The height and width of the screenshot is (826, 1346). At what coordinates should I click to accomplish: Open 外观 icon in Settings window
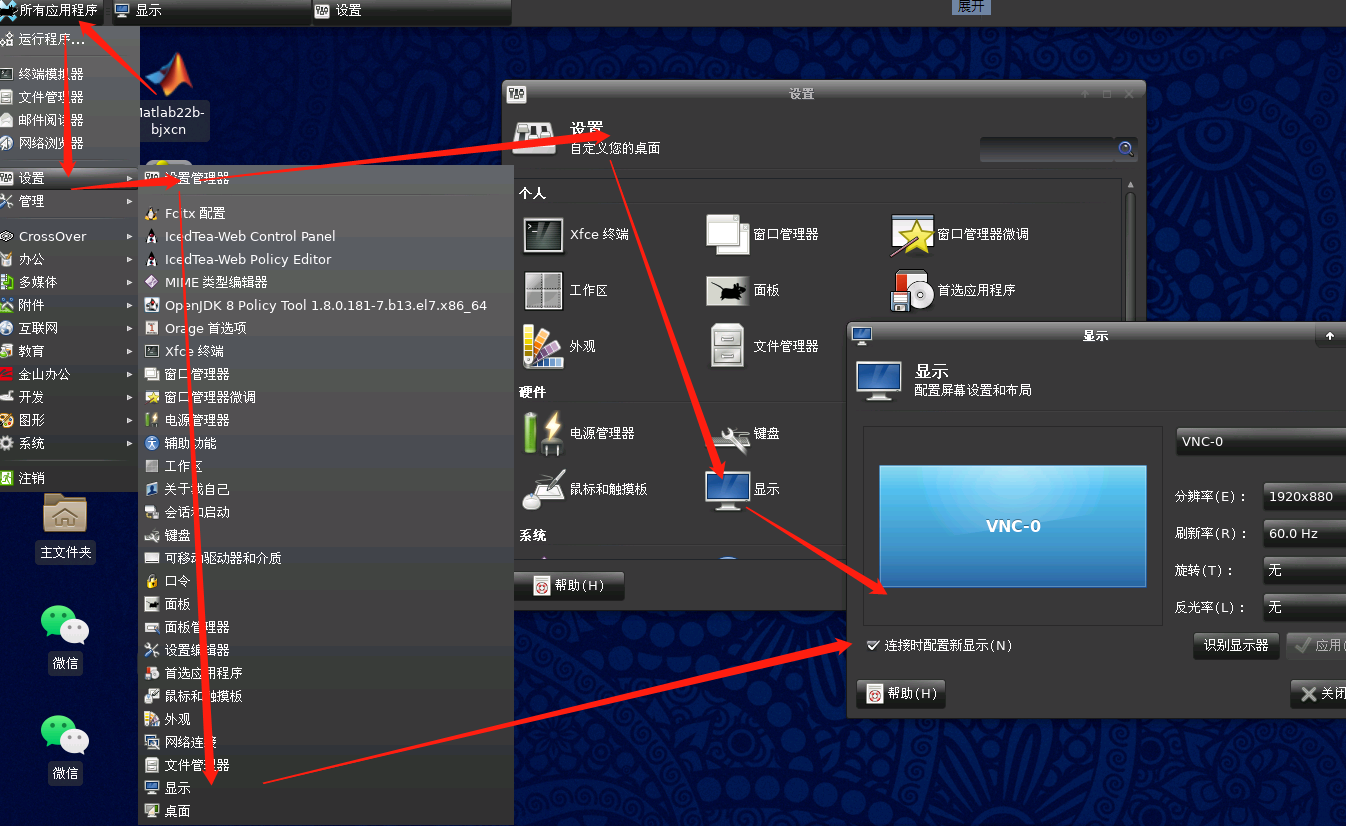(x=543, y=346)
